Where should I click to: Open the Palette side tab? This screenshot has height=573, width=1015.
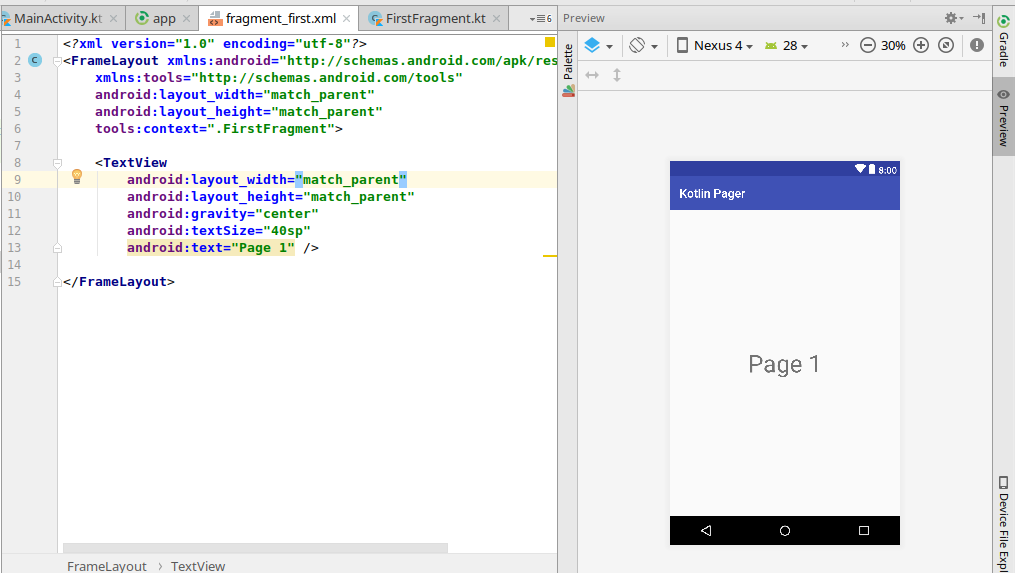(568, 70)
